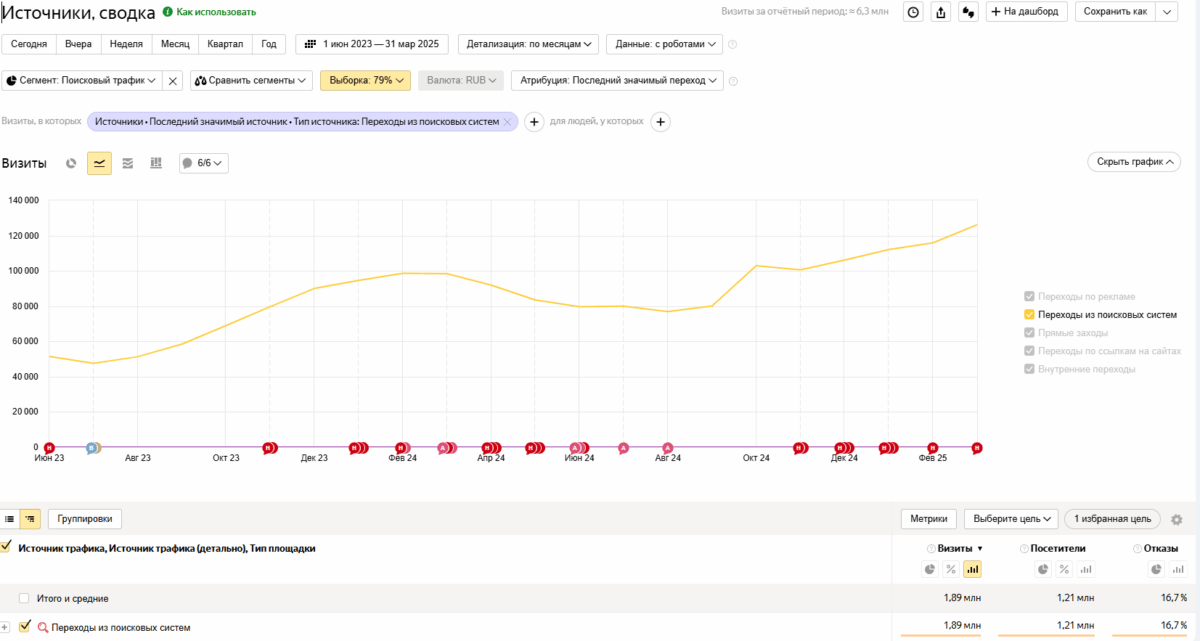
Task: Click the export/share report icon
Action: [940, 12]
